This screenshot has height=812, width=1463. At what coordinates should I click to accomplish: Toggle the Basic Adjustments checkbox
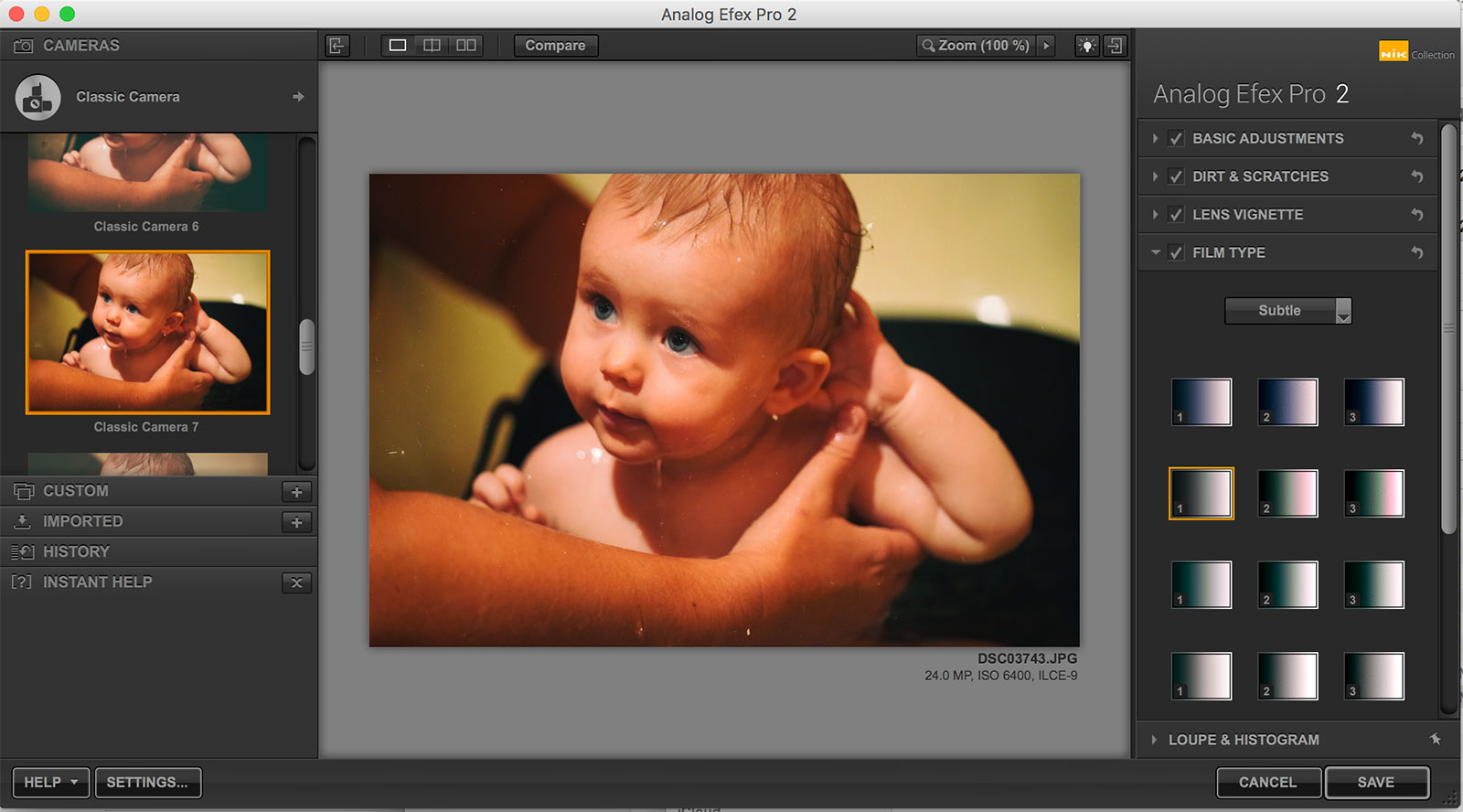1176,139
